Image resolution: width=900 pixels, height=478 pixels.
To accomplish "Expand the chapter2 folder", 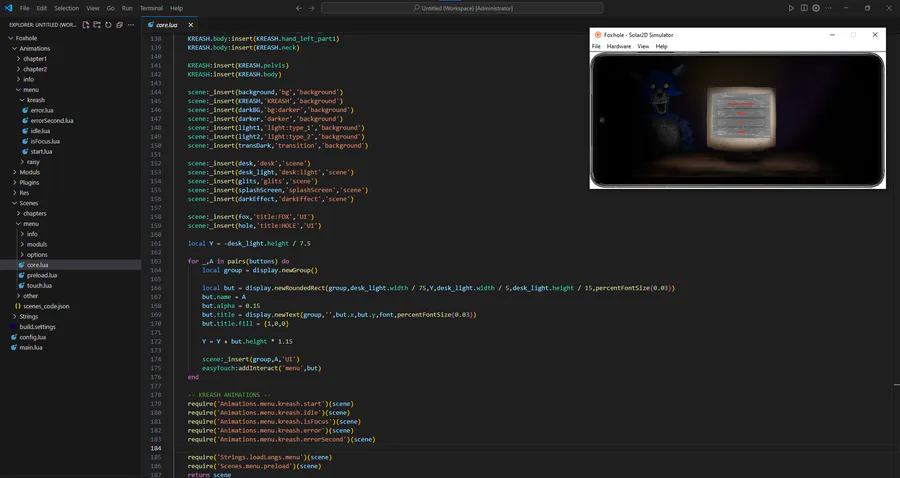I will click(34, 69).
